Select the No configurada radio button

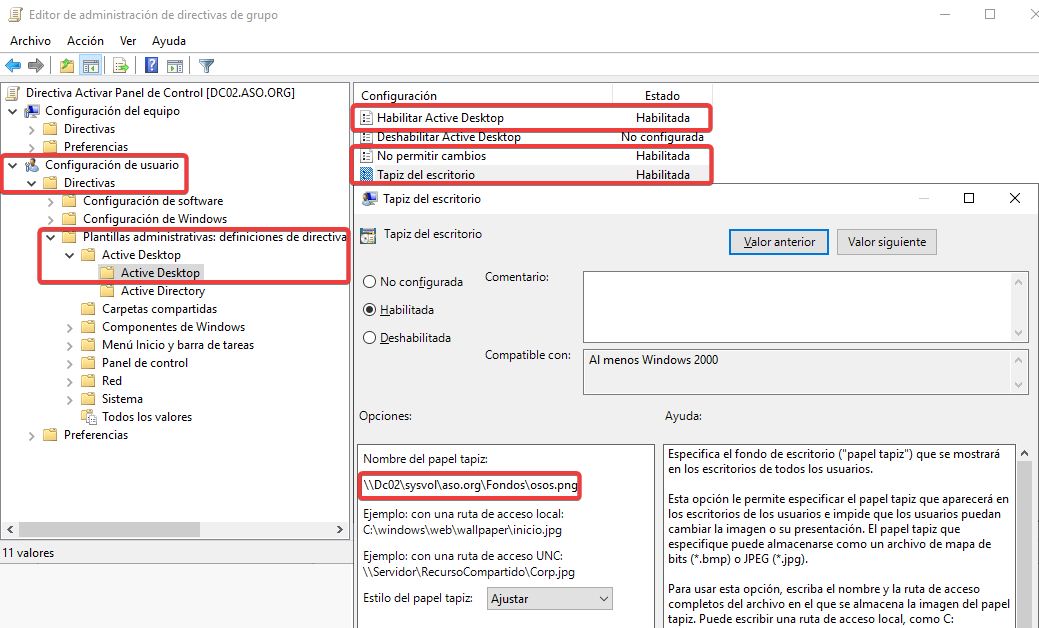pyautogui.click(x=370, y=282)
